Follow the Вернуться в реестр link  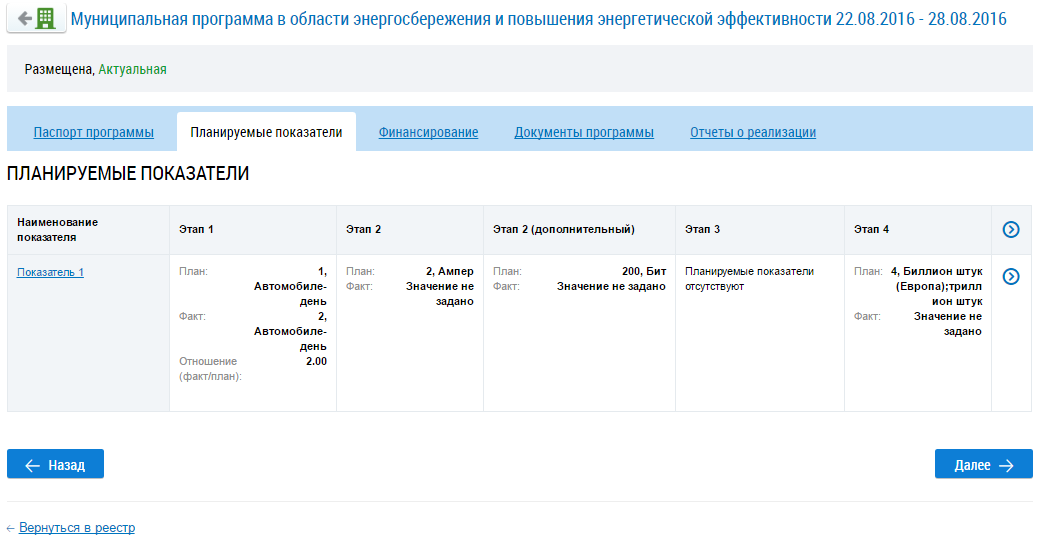(x=77, y=527)
